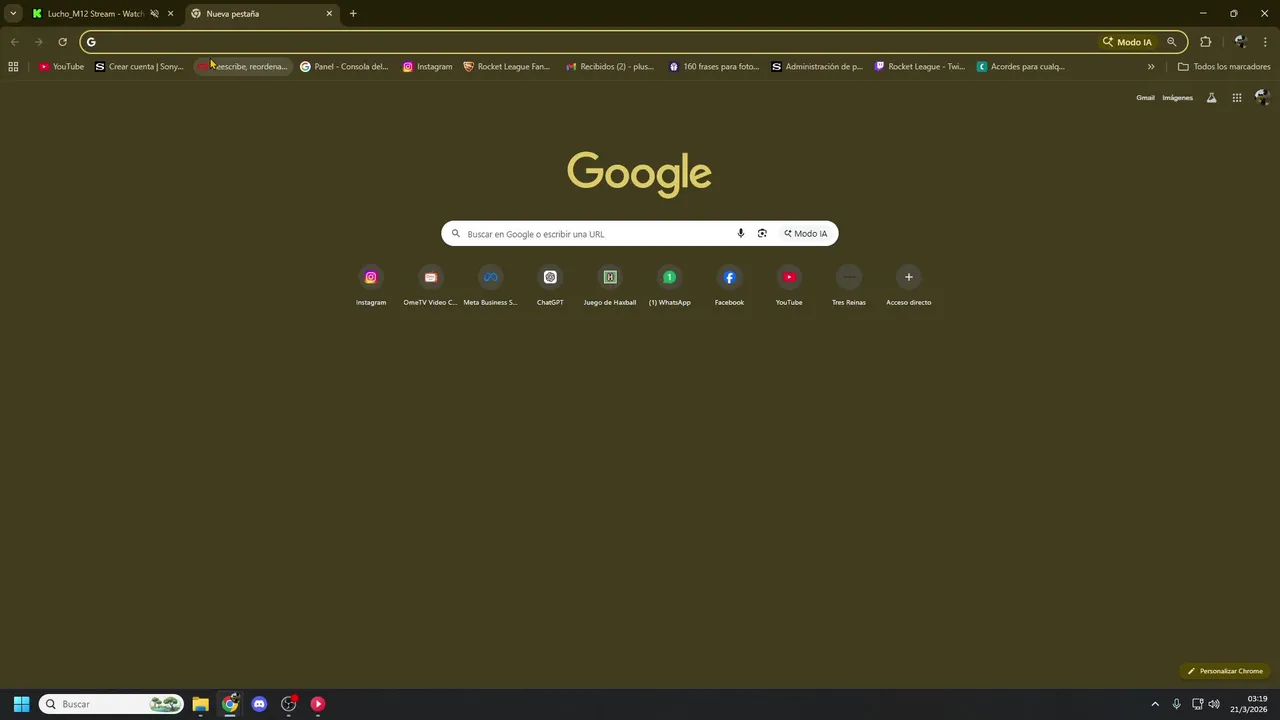Screen dimensions: 1280x720
Task: Open File Explorer from the taskbar
Action: [200, 704]
